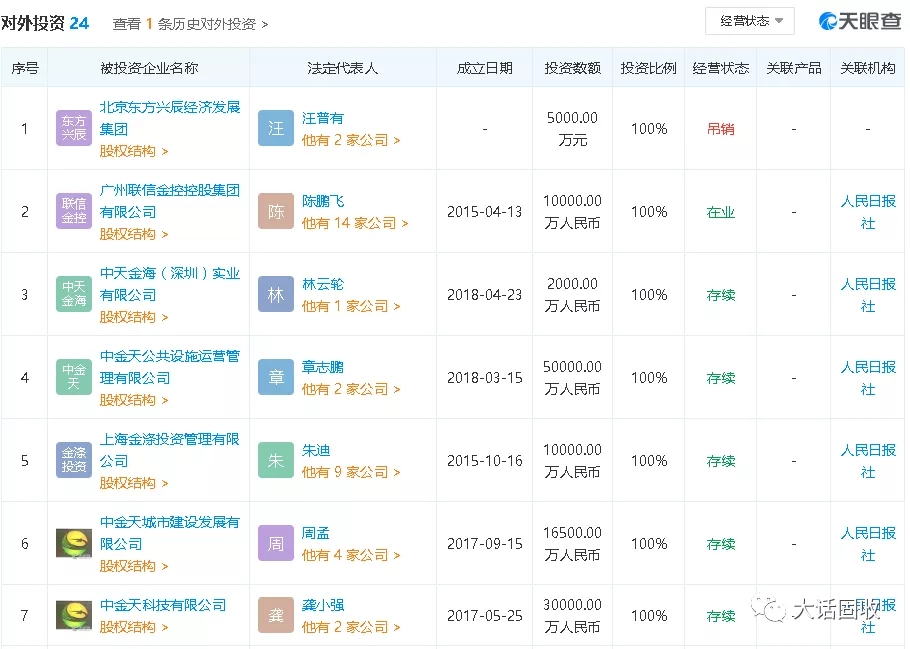Screen dimensions: 910x649
Task: Click legal representative name 林云轮
Action: (x=323, y=284)
